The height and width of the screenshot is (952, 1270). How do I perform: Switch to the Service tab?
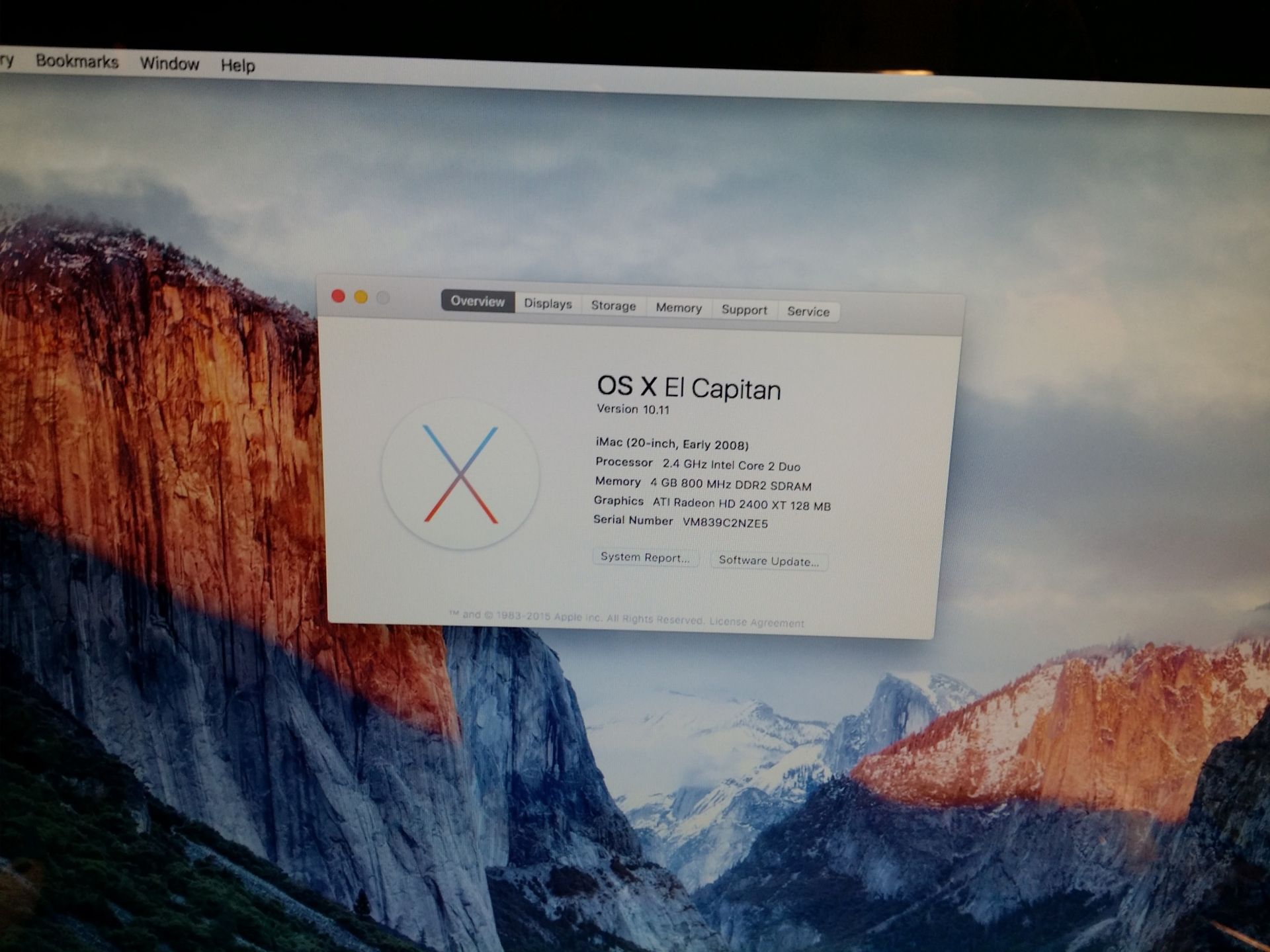(808, 312)
